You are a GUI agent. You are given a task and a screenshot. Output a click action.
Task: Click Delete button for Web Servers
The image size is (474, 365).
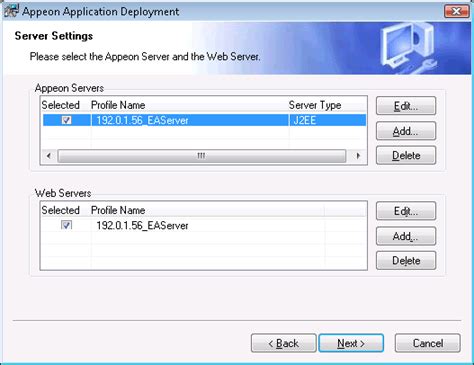pyautogui.click(x=406, y=260)
